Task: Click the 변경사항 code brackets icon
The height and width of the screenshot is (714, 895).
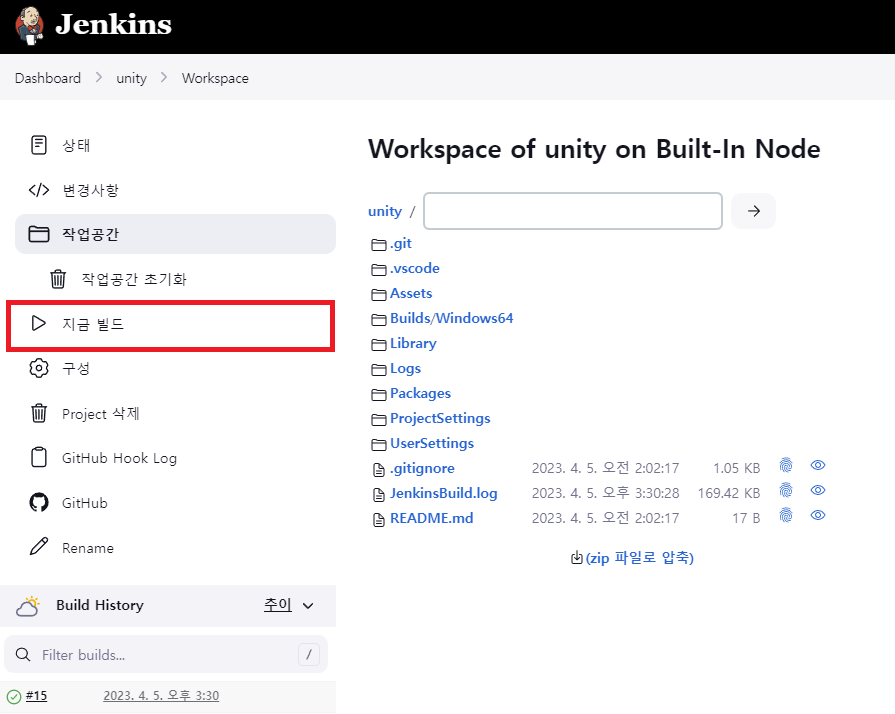Action: click(x=39, y=190)
